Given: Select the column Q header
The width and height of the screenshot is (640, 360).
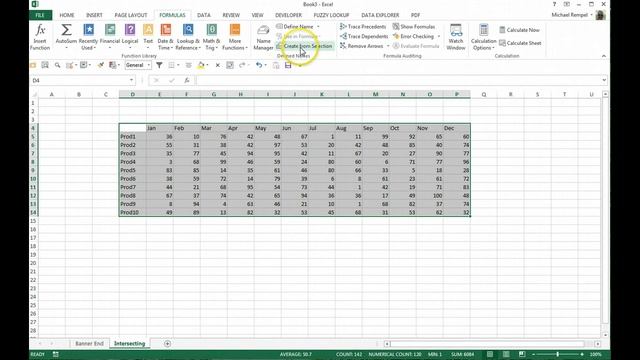Looking at the screenshot, I should pos(484,94).
